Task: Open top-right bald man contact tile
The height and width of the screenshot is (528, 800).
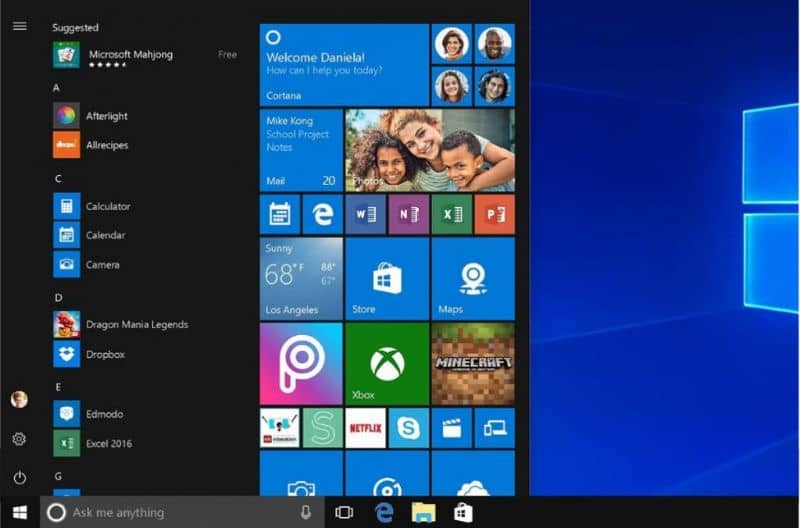Action: pyautogui.click(x=494, y=44)
